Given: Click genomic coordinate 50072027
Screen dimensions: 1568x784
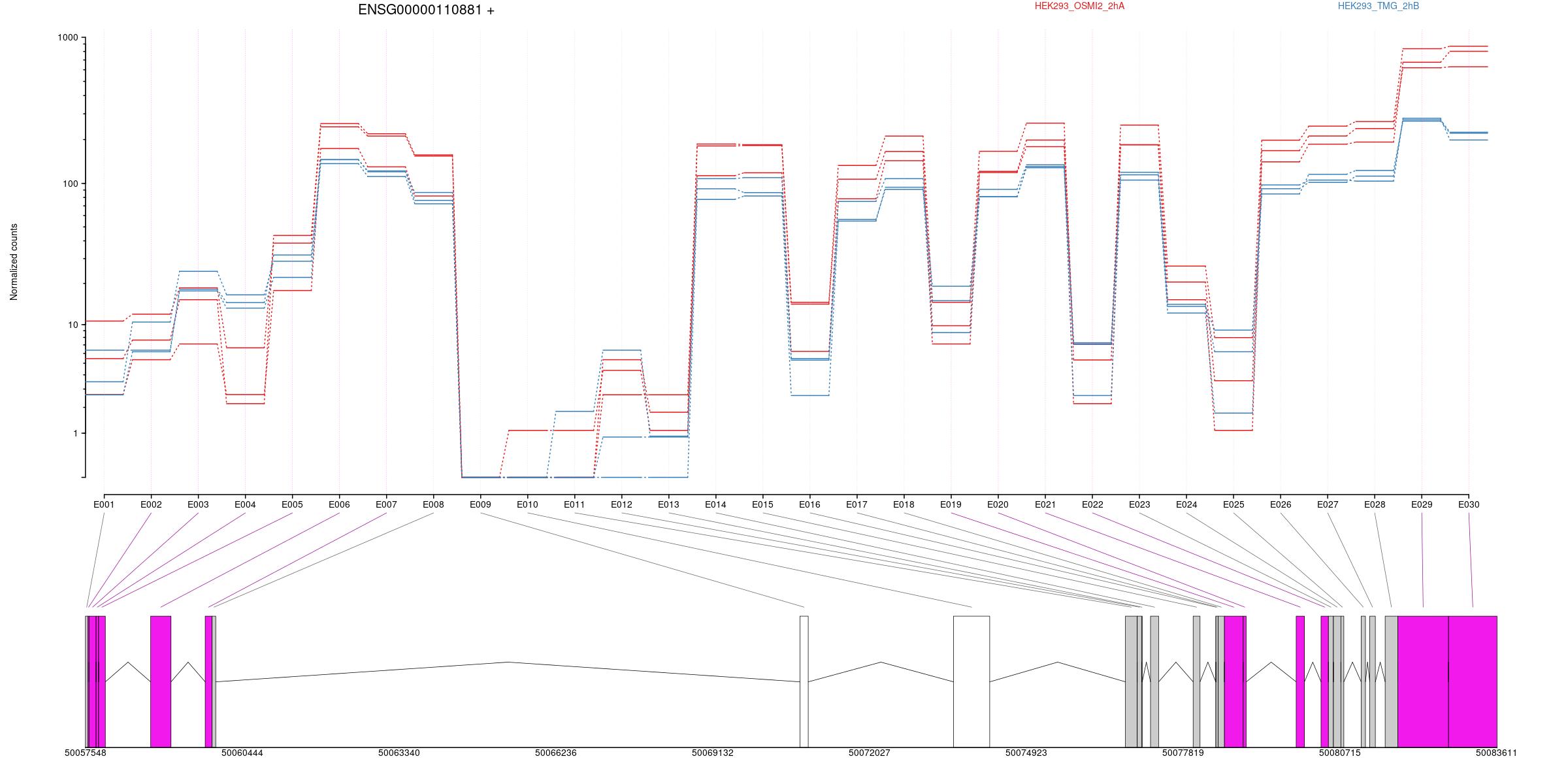Looking at the screenshot, I should pyautogui.click(x=870, y=753).
